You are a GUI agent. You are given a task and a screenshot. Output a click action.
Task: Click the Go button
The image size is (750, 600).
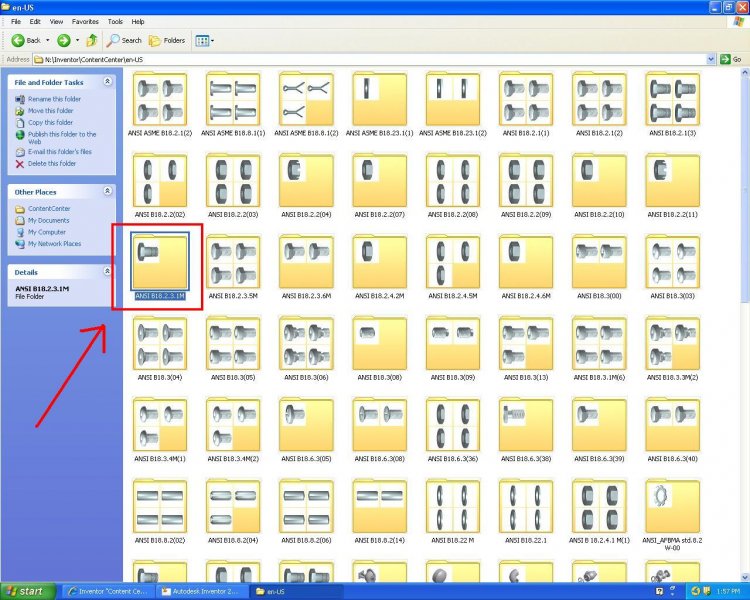tap(731, 59)
